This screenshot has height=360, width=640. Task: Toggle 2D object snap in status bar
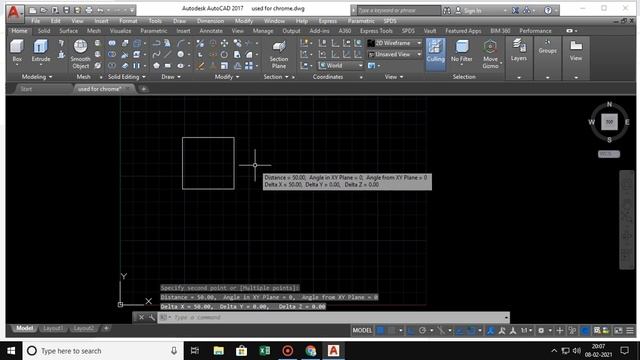(x=471, y=330)
